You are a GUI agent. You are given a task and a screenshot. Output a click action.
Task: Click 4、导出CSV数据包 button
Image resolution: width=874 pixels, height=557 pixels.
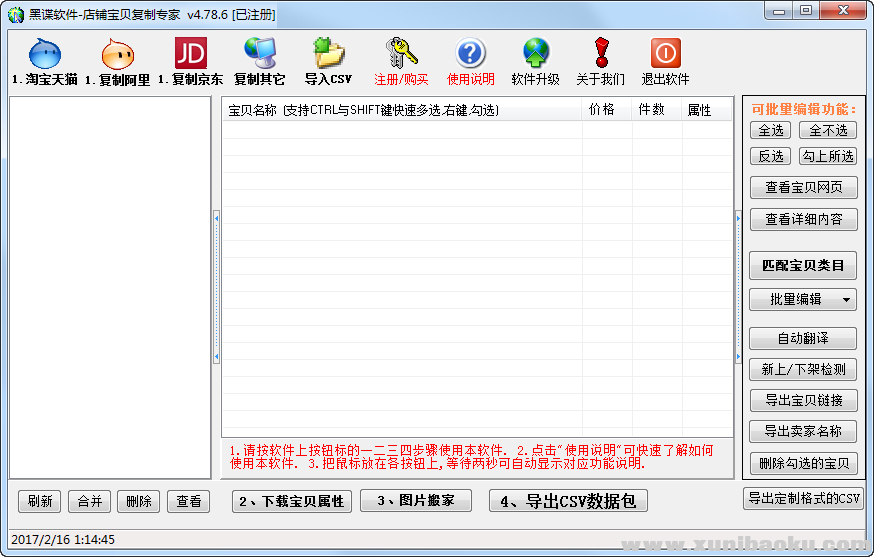pos(568,501)
